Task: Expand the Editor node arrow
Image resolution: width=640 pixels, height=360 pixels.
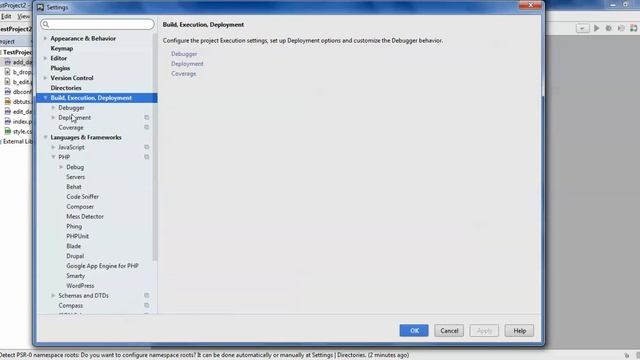Action: 45,58
